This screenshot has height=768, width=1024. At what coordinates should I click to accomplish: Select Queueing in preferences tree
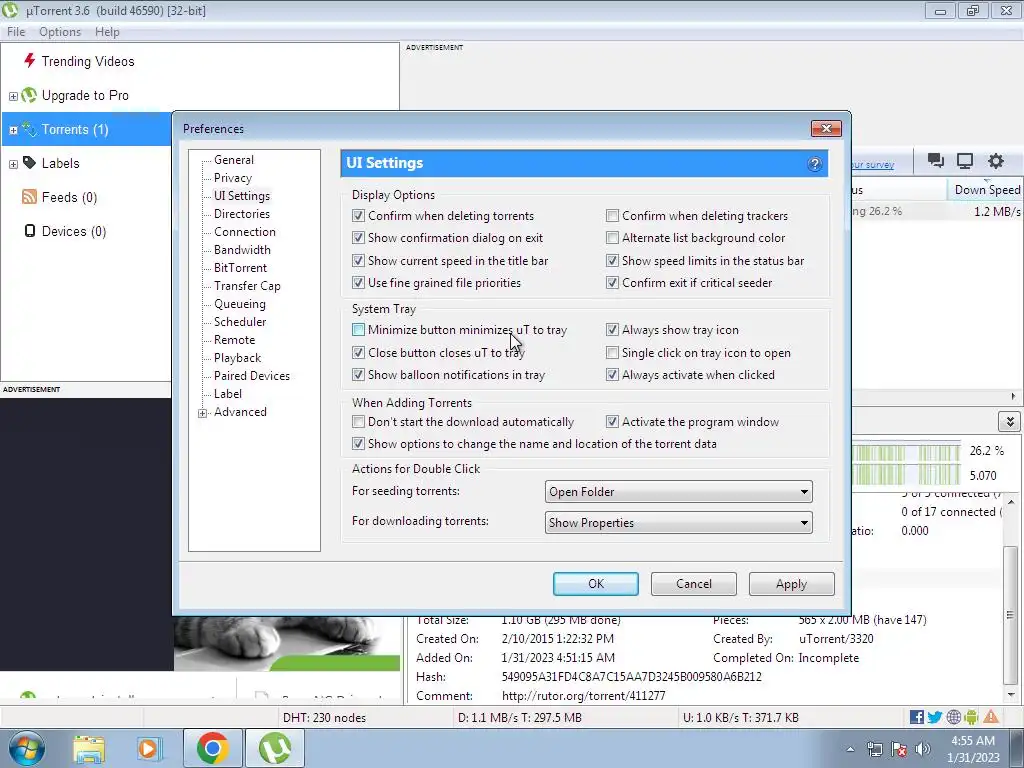(x=240, y=304)
